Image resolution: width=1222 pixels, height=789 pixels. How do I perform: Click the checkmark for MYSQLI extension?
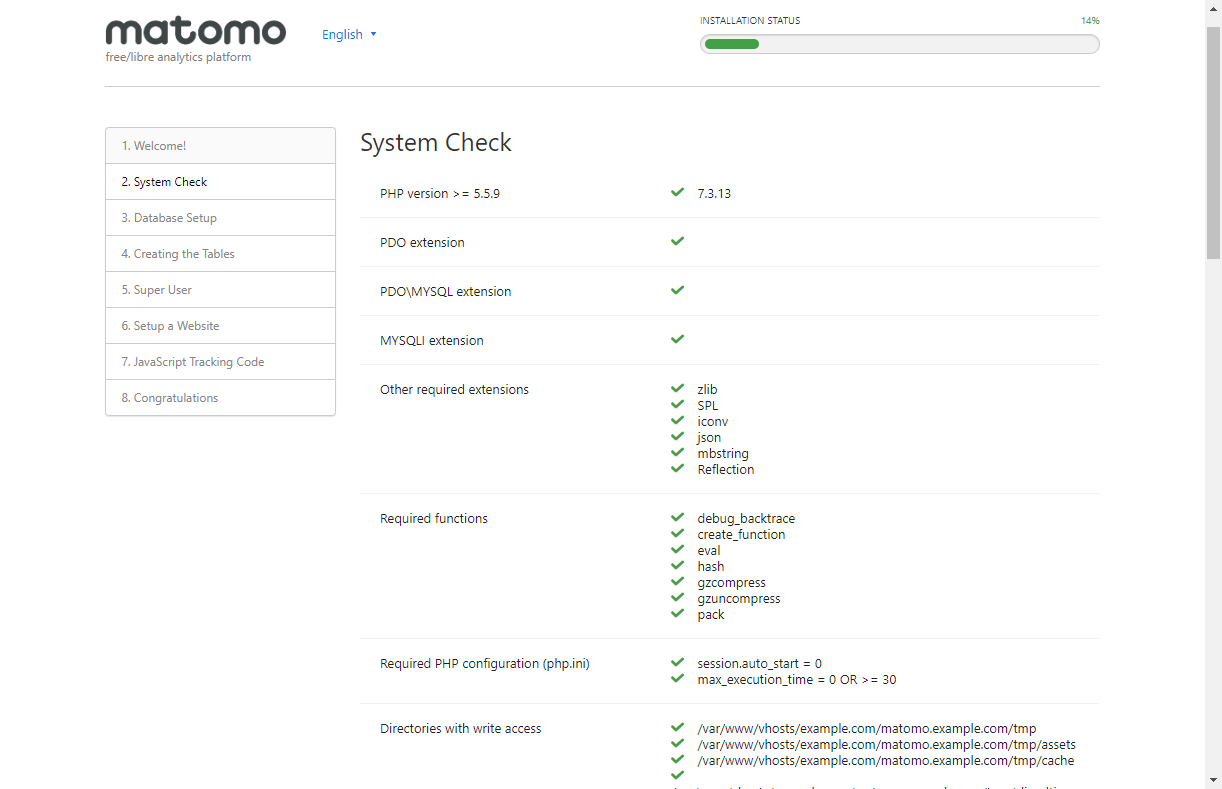pos(677,340)
